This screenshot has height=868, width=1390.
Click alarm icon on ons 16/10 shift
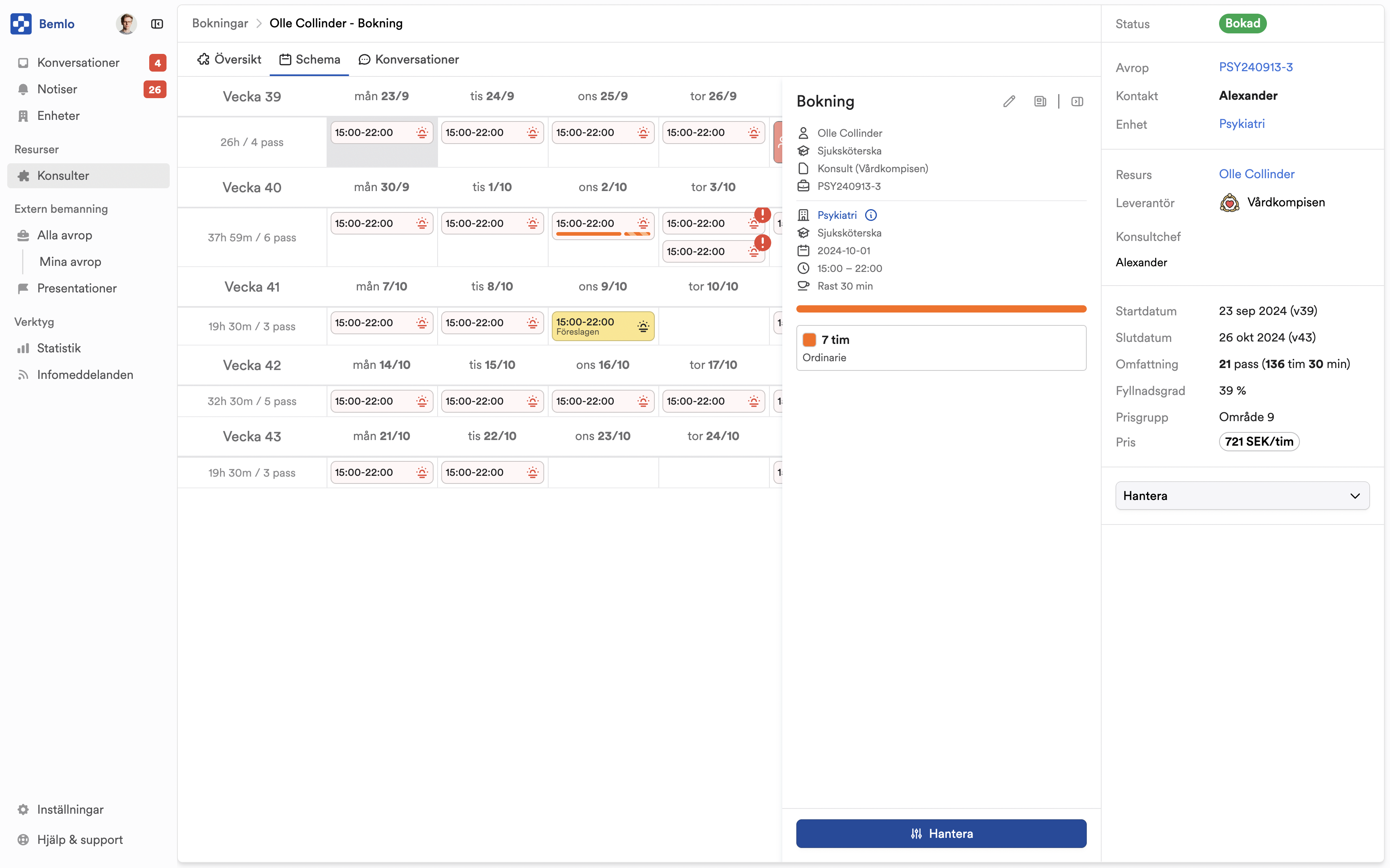[644, 401]
